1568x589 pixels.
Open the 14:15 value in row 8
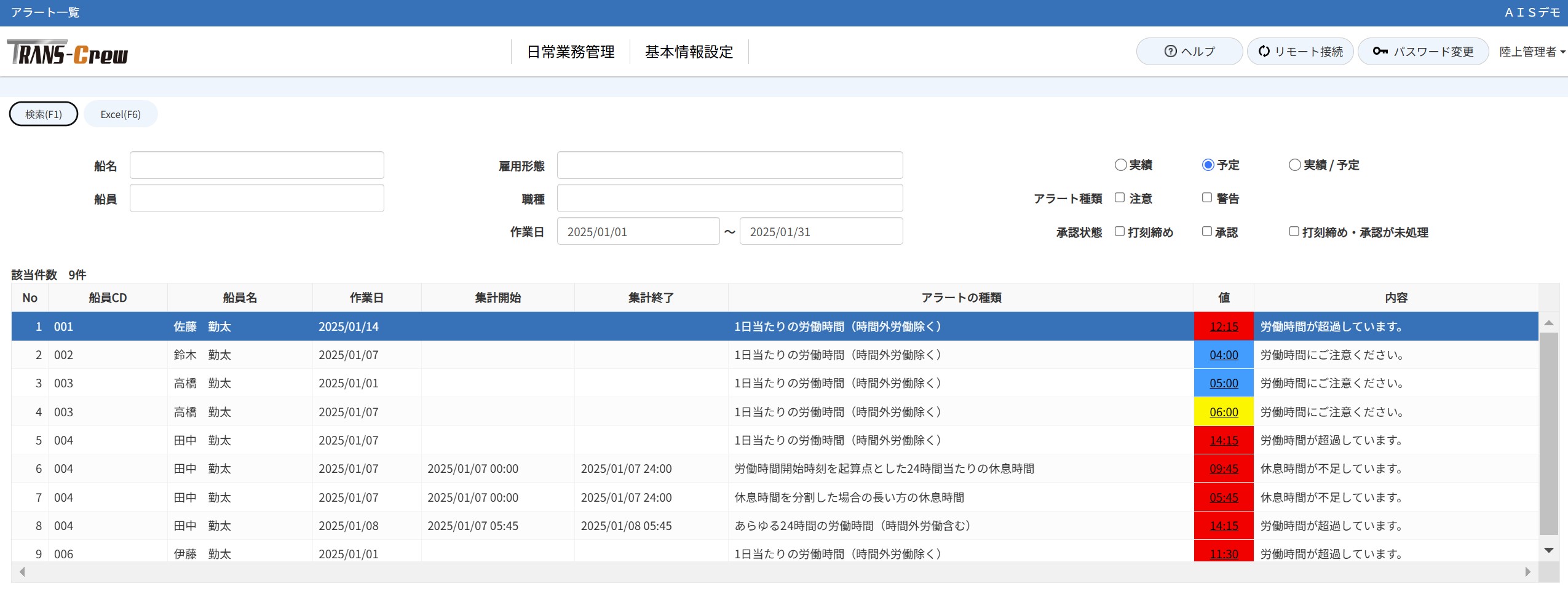(x=1224, y=526)
